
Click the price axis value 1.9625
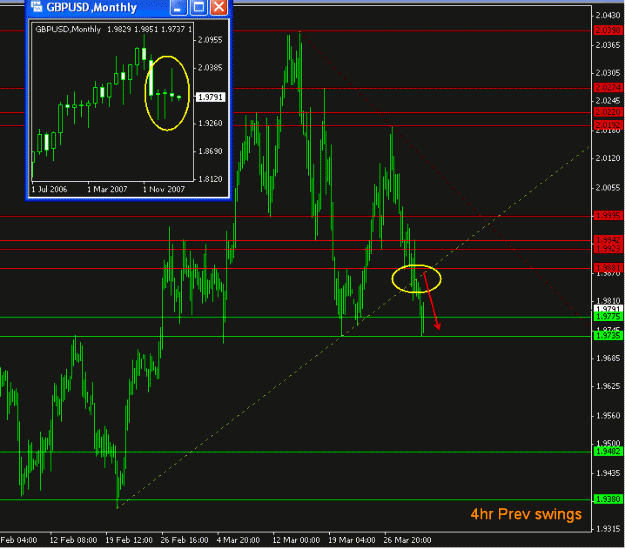[x=608, y=386]
